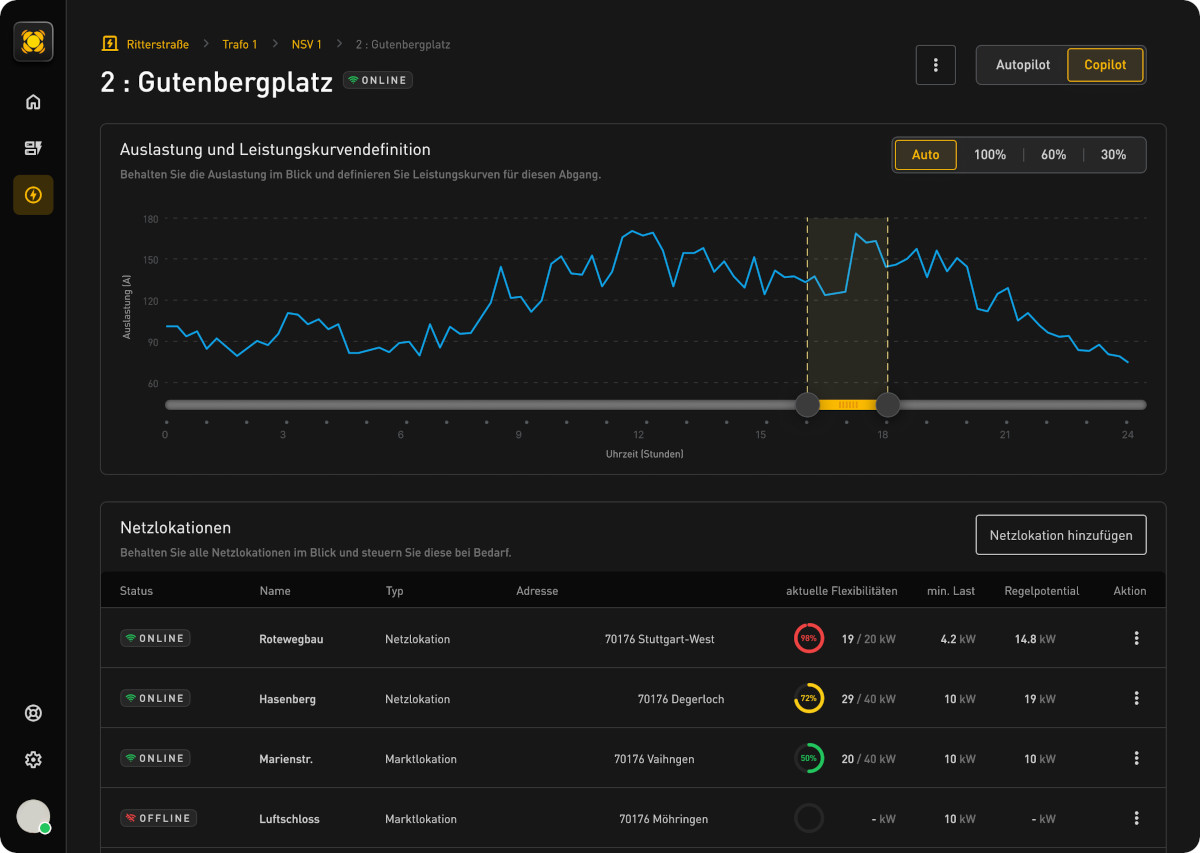Click the app logo at top of sidebar
This screenshot has width=1200, height=853.
tap(33, 42)
